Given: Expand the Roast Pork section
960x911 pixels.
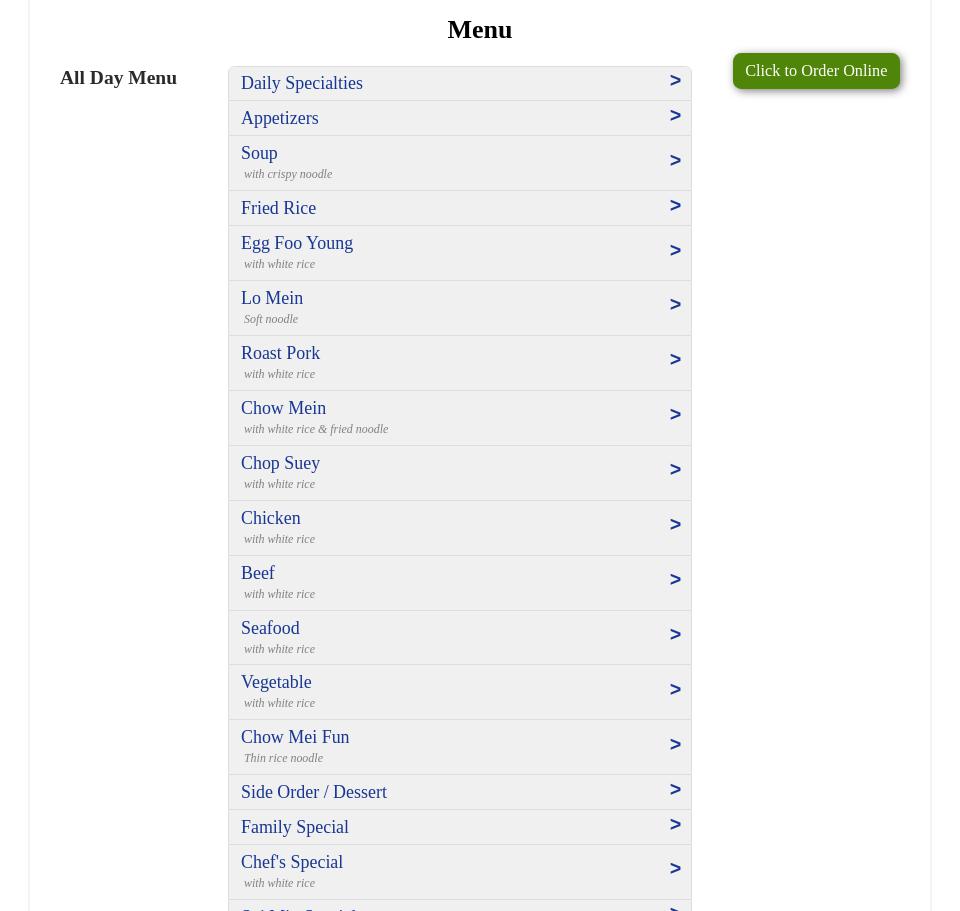Looking at the screenshot, I should [x=460, y=362].
